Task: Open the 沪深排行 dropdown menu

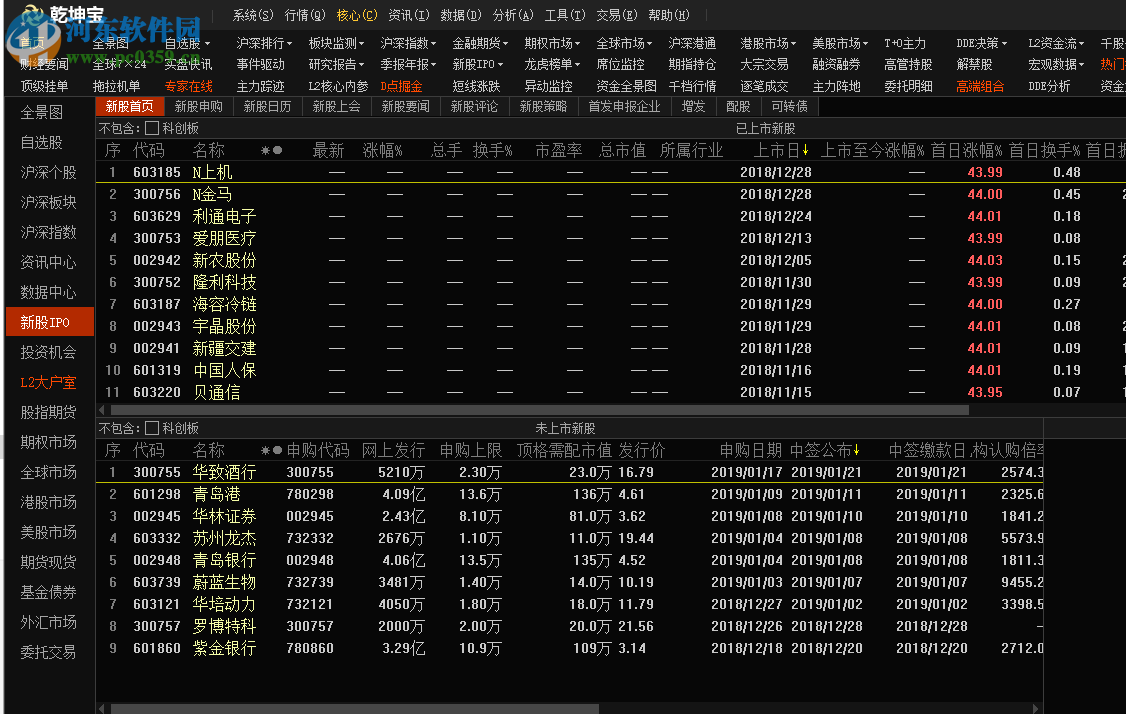Action: click(x=266, y=43)
